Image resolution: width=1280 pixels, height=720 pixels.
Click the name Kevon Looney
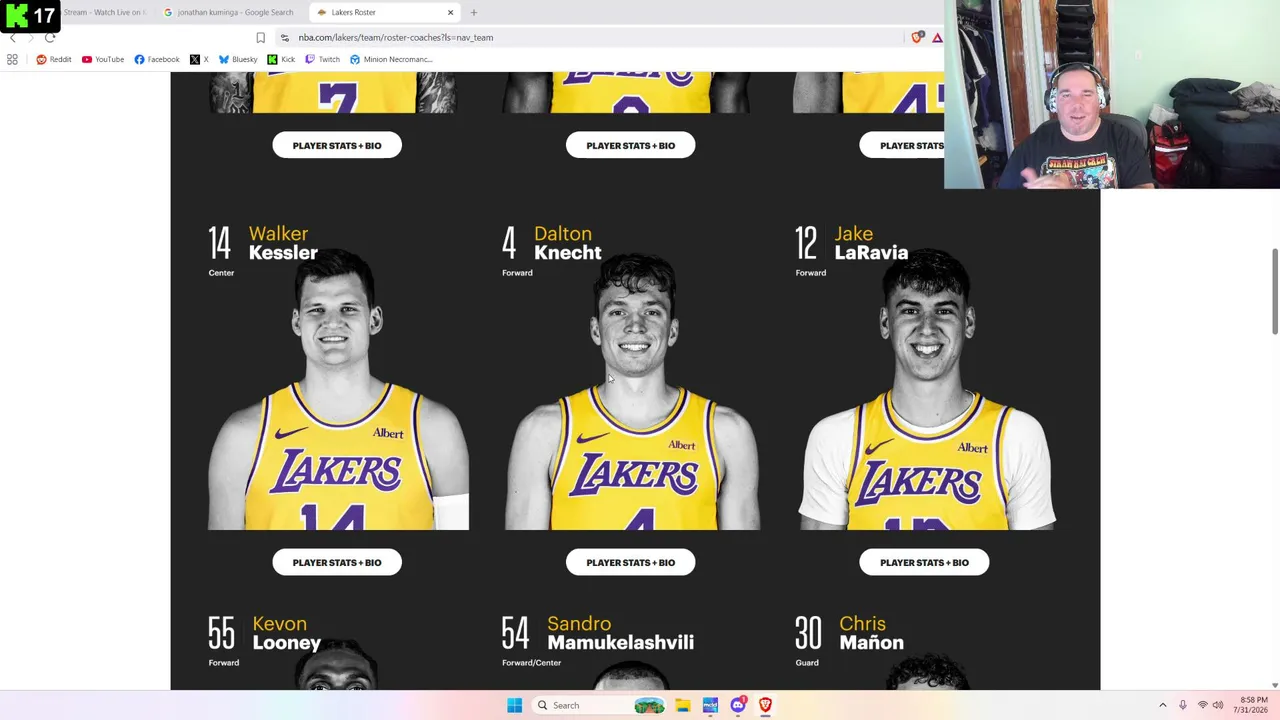(286, 633)
